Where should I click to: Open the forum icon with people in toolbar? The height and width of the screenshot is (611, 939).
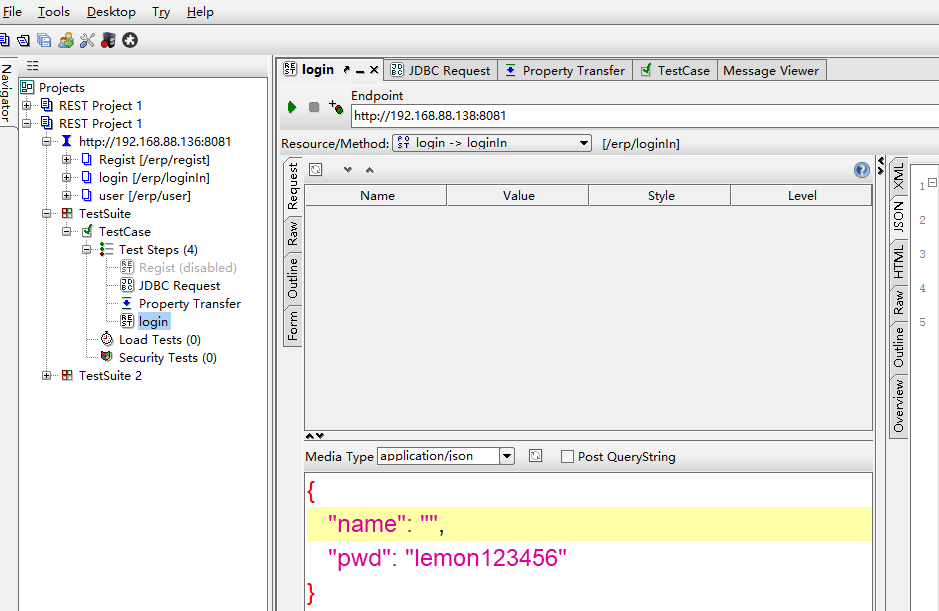tap(66, 40)
